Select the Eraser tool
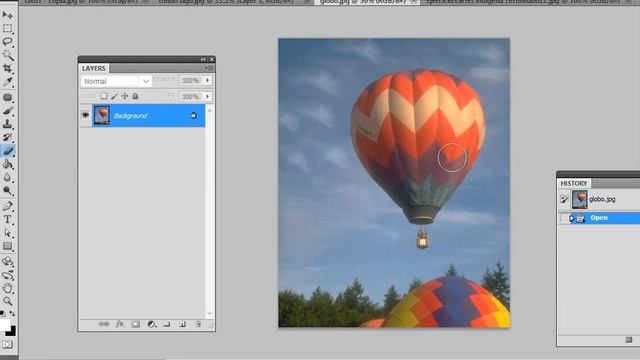Image resolution: width=640 pixels, height=360 pixels. 7,151
